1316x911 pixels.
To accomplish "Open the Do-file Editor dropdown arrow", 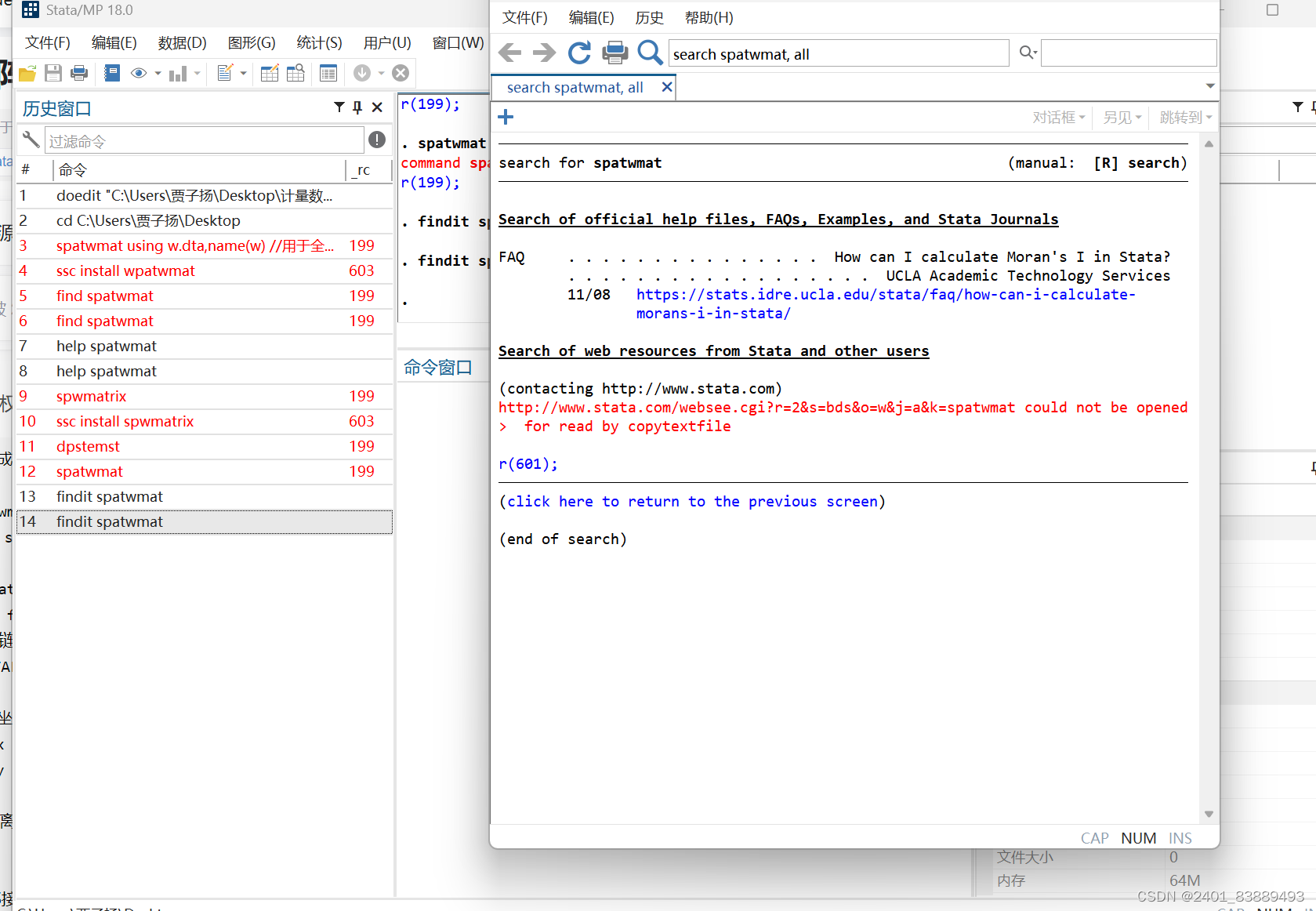I will click(244, 74).
